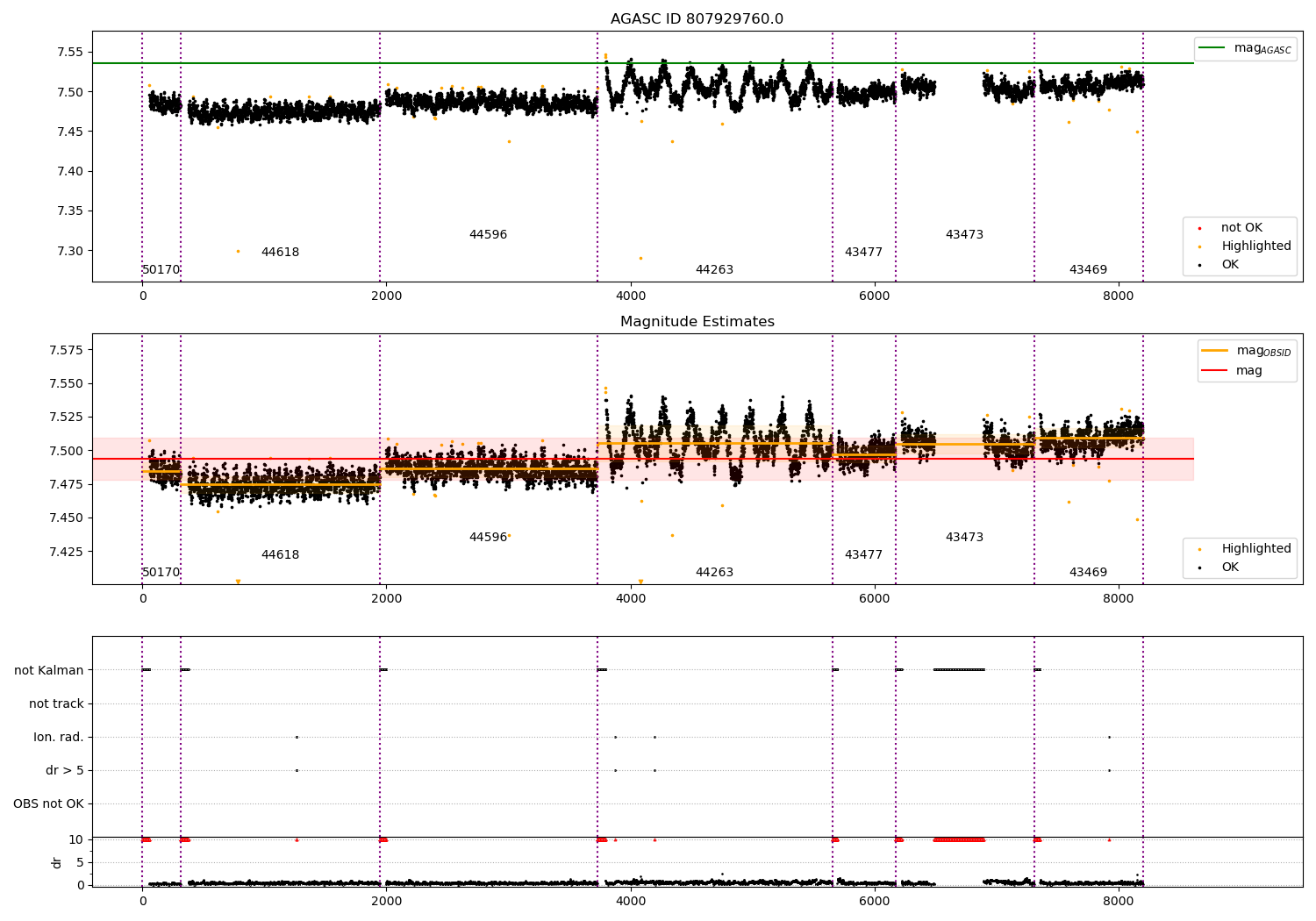Viewport: 1316px width, 921px height.
Task: Click obsid label 43477 in the AGASC plot
Action: 863,253
